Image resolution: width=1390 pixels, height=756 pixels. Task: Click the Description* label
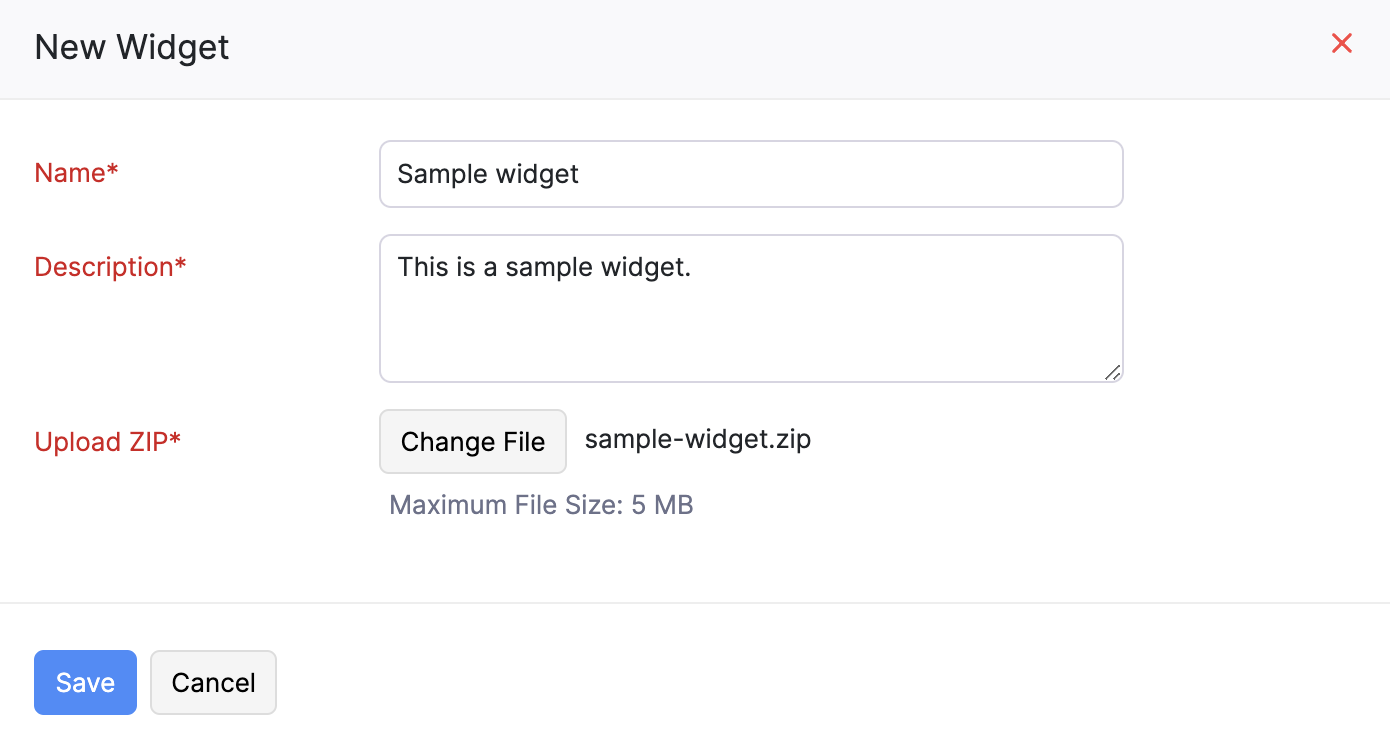(x=110, y=266)
